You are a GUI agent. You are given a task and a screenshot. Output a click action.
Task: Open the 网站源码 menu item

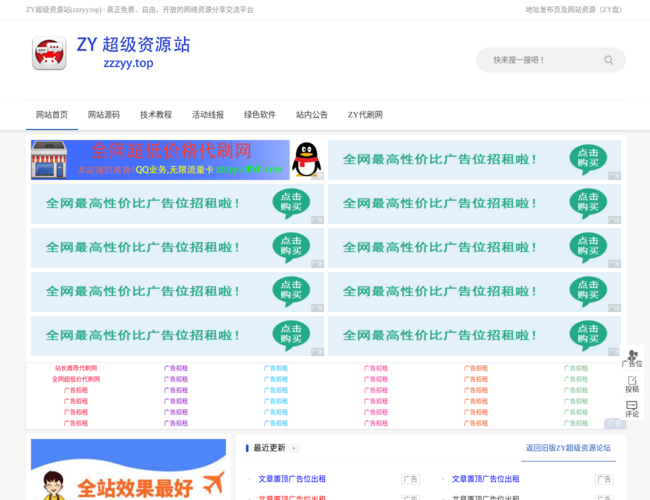tap(104, 115)
